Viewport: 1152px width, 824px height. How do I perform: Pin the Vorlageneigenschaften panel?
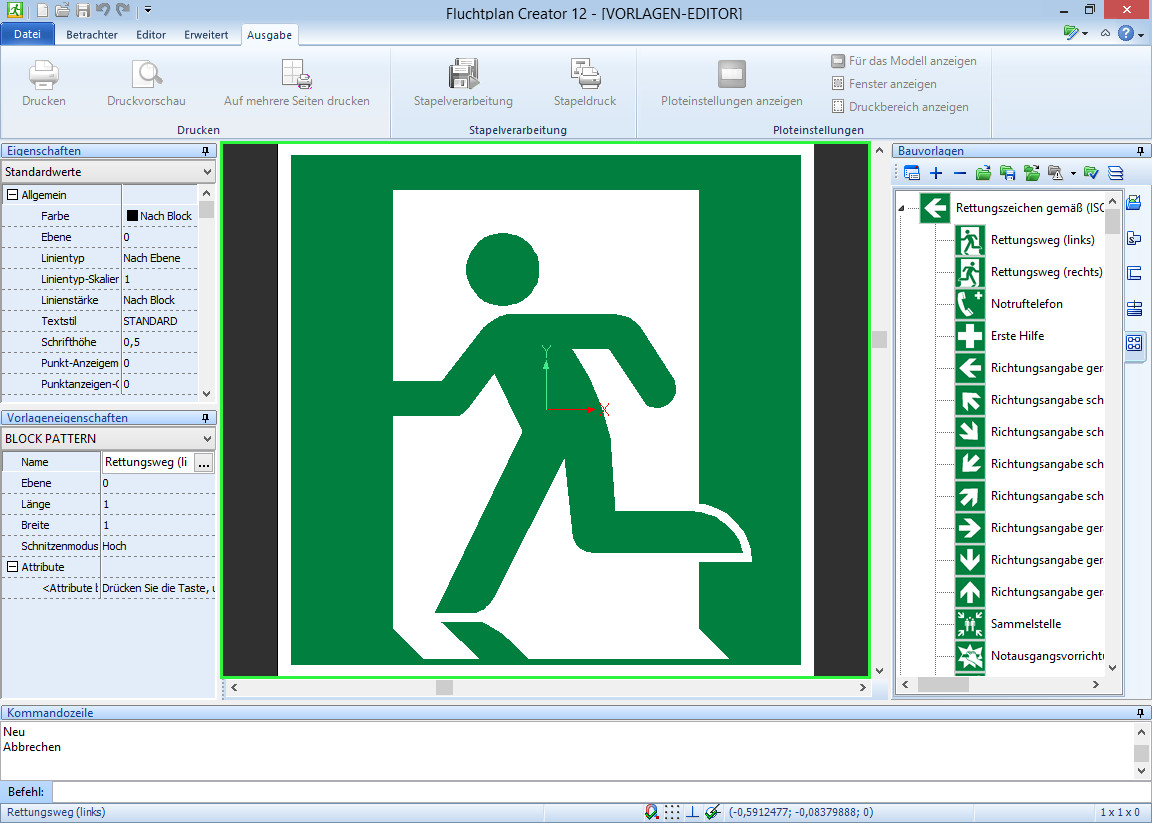pyautogui.click(x=206, y=418)
